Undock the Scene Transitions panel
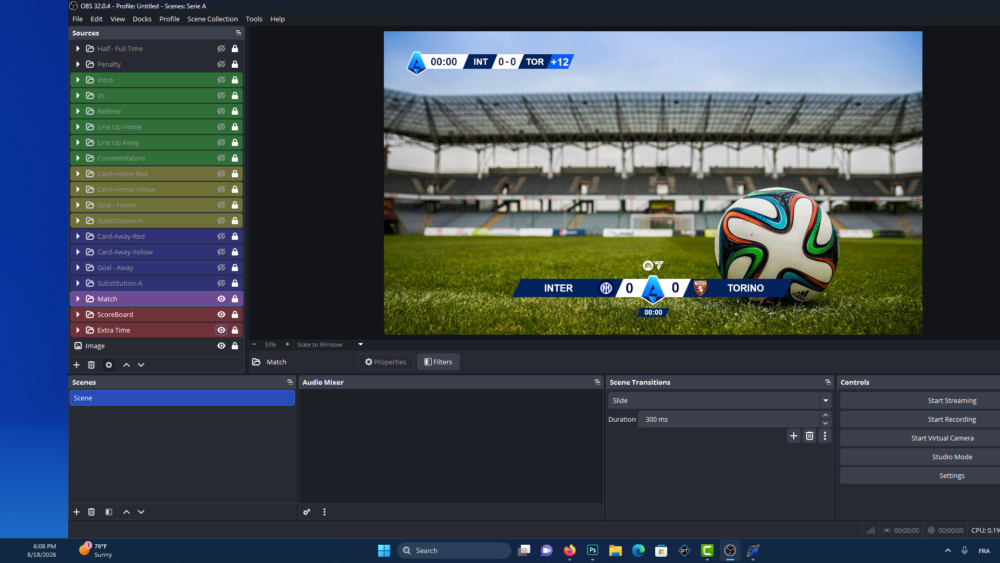This screenshot has height=563, width=1000. point(828,383)
